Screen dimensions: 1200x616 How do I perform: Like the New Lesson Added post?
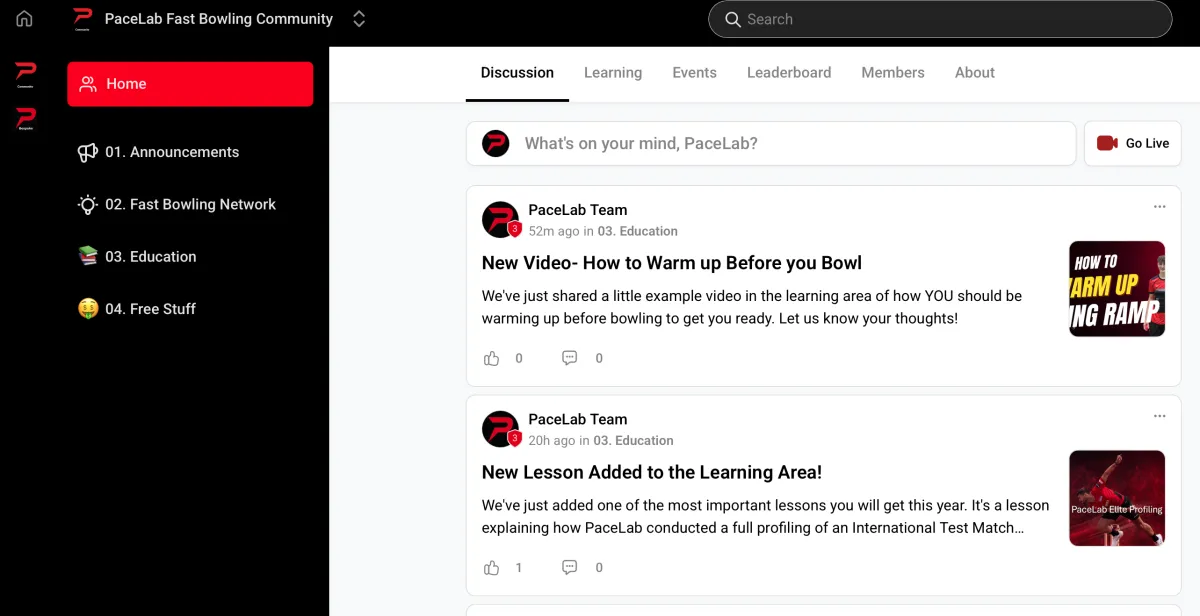coord(491,567)
